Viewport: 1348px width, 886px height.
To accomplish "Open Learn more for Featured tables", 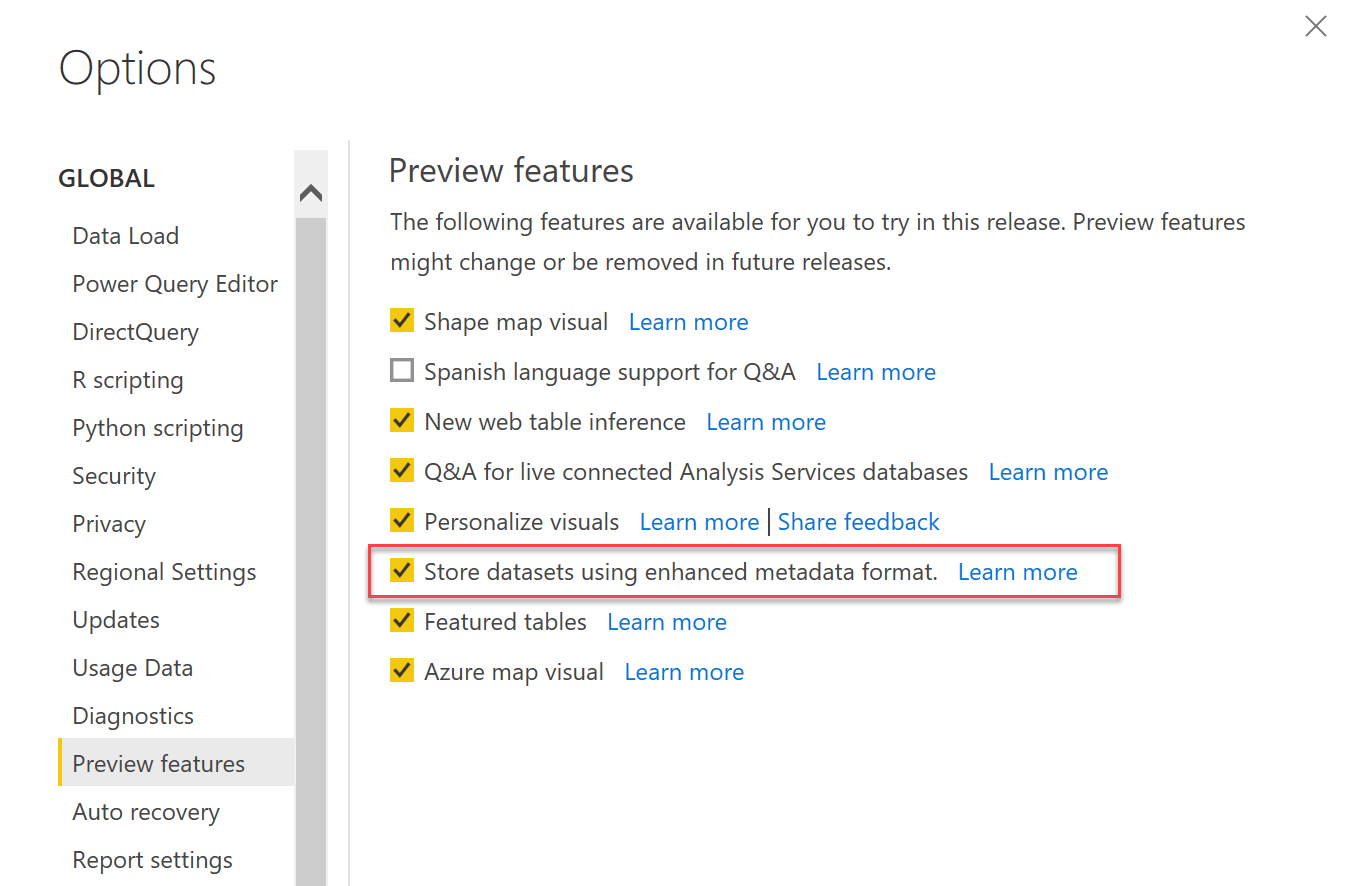I will (x=667, y=622).
